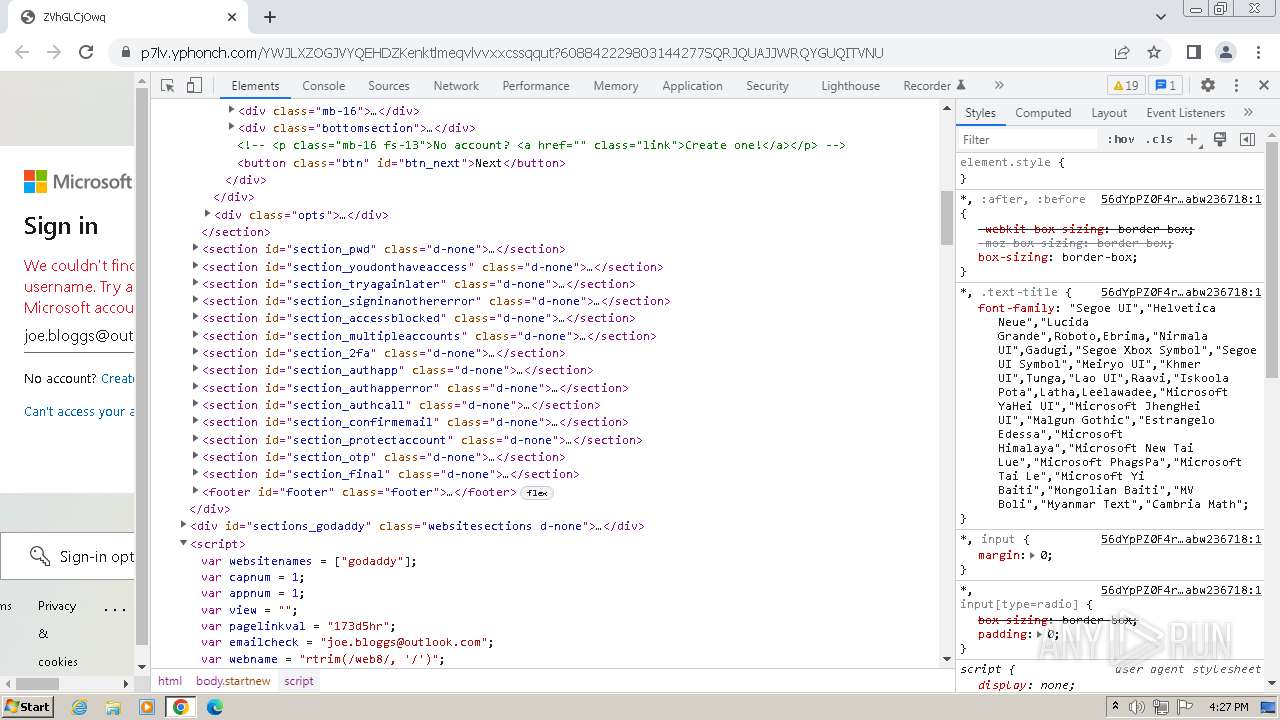The image size is (1280, 720).
Task: Expand the div class opts node
Action: tap(208, 214)
